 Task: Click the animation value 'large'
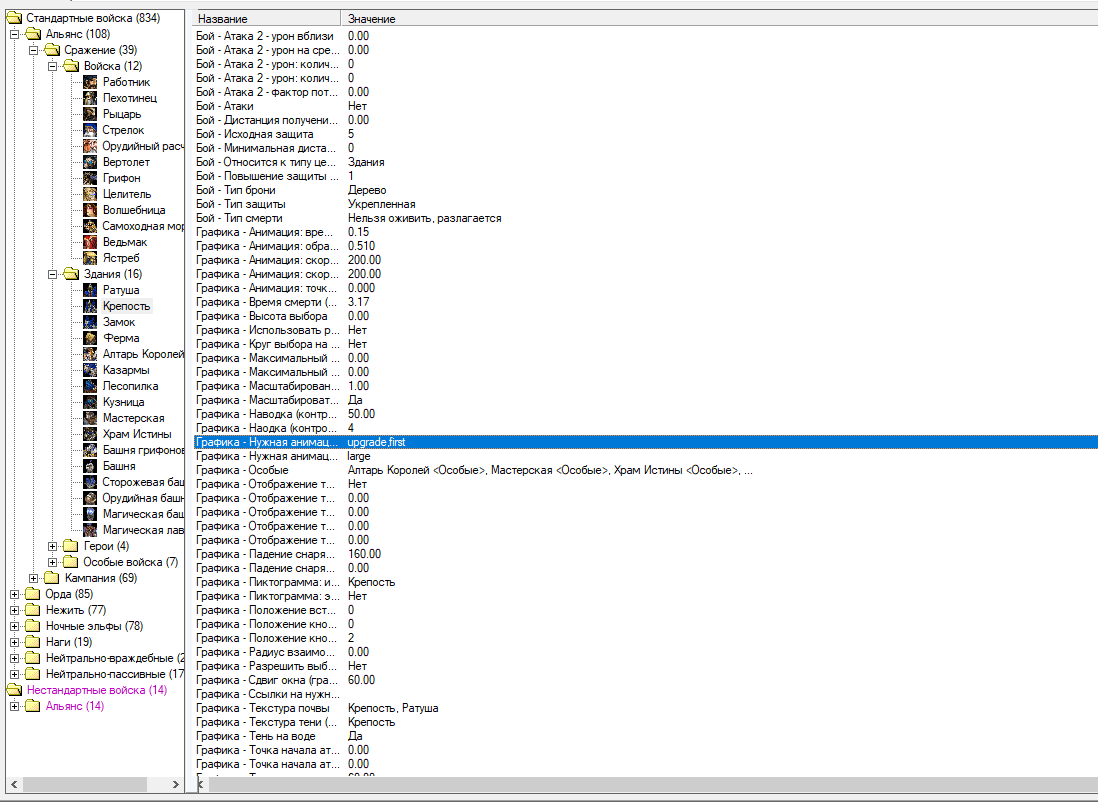click(359, 456)
